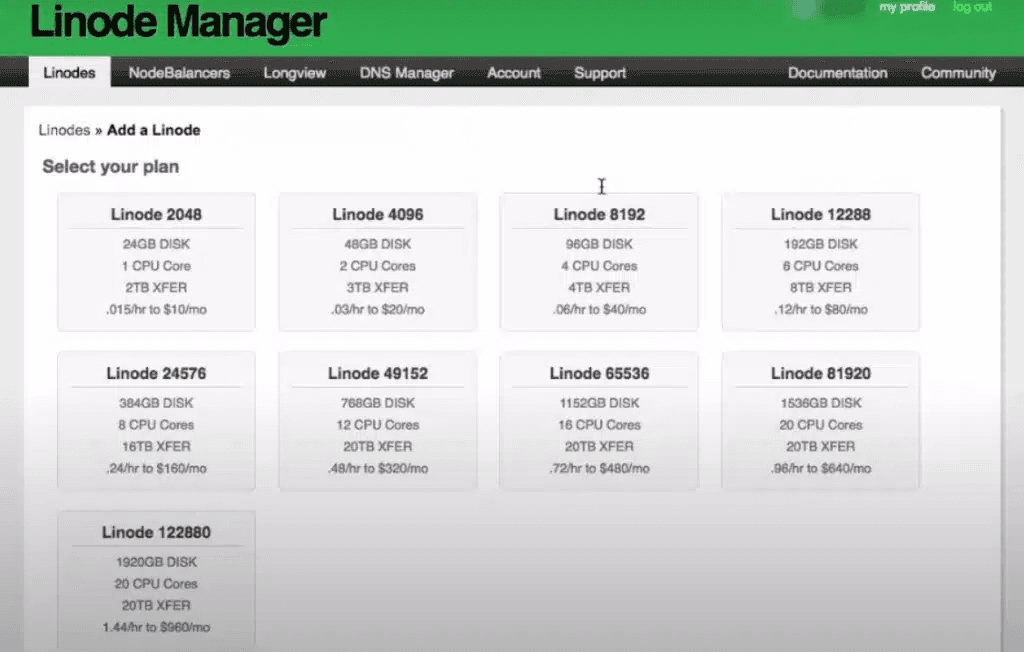Screen dimensions: 1024x652
Task: Click the '8TB XFER' text
Action: pyautogui.click(x=820, y=287)
